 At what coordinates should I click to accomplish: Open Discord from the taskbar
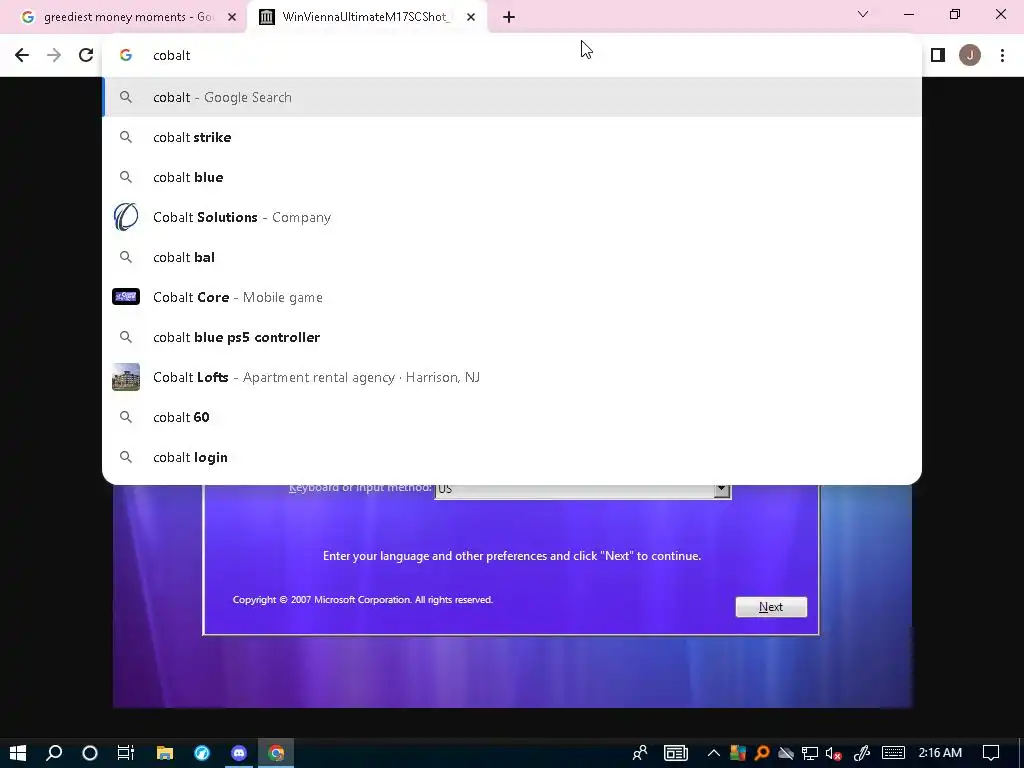[x=239, y=753]
